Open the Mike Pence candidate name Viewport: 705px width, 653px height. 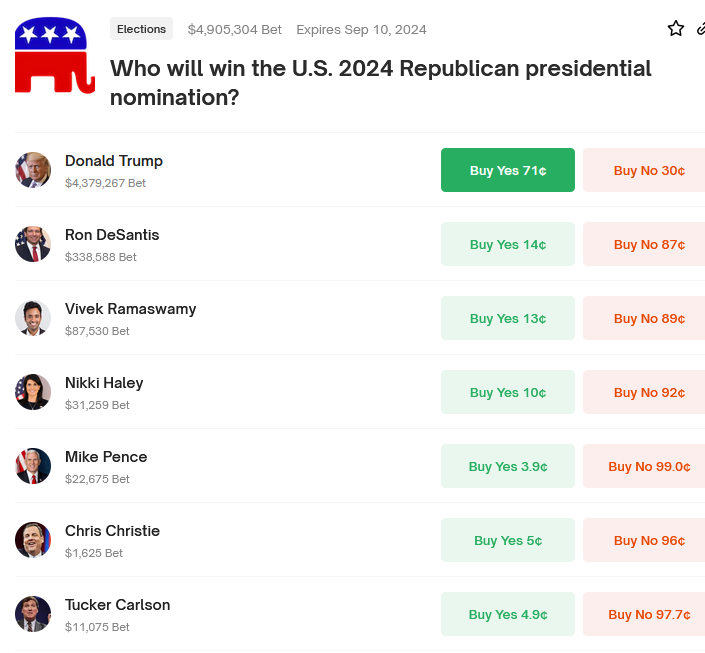point(106,457)
